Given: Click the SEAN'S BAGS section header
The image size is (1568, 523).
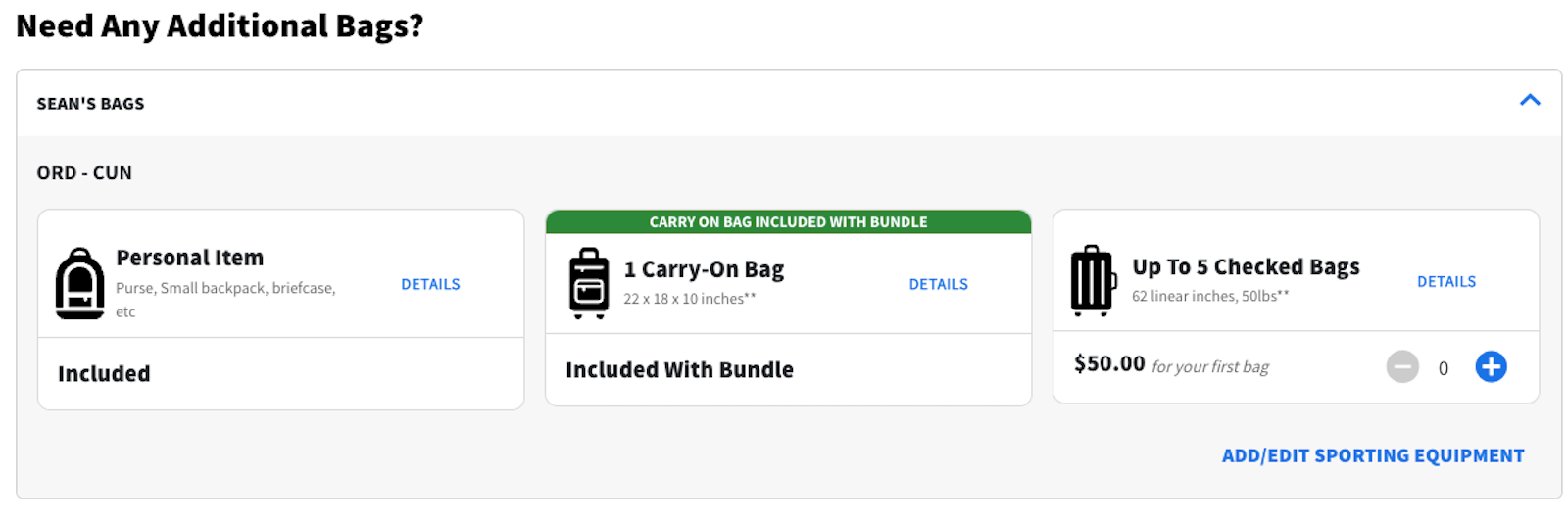Looking at the screenshot, I should click(x=90, y=104).
